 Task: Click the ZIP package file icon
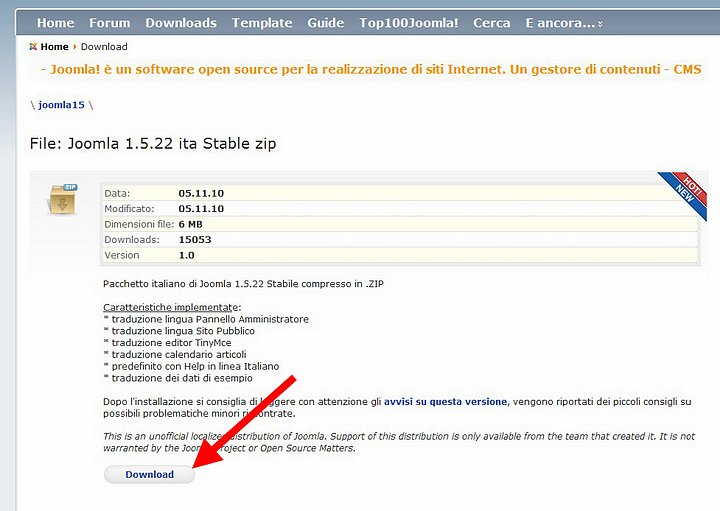[62, 199]
